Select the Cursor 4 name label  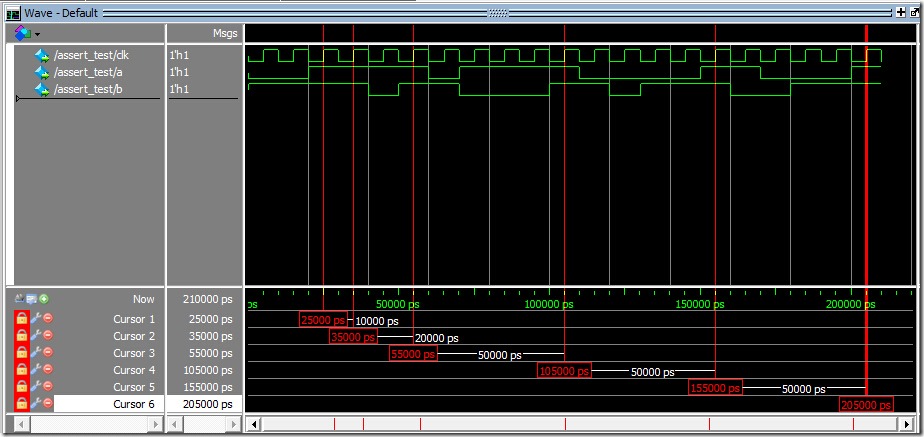click(x=134, y=370)
